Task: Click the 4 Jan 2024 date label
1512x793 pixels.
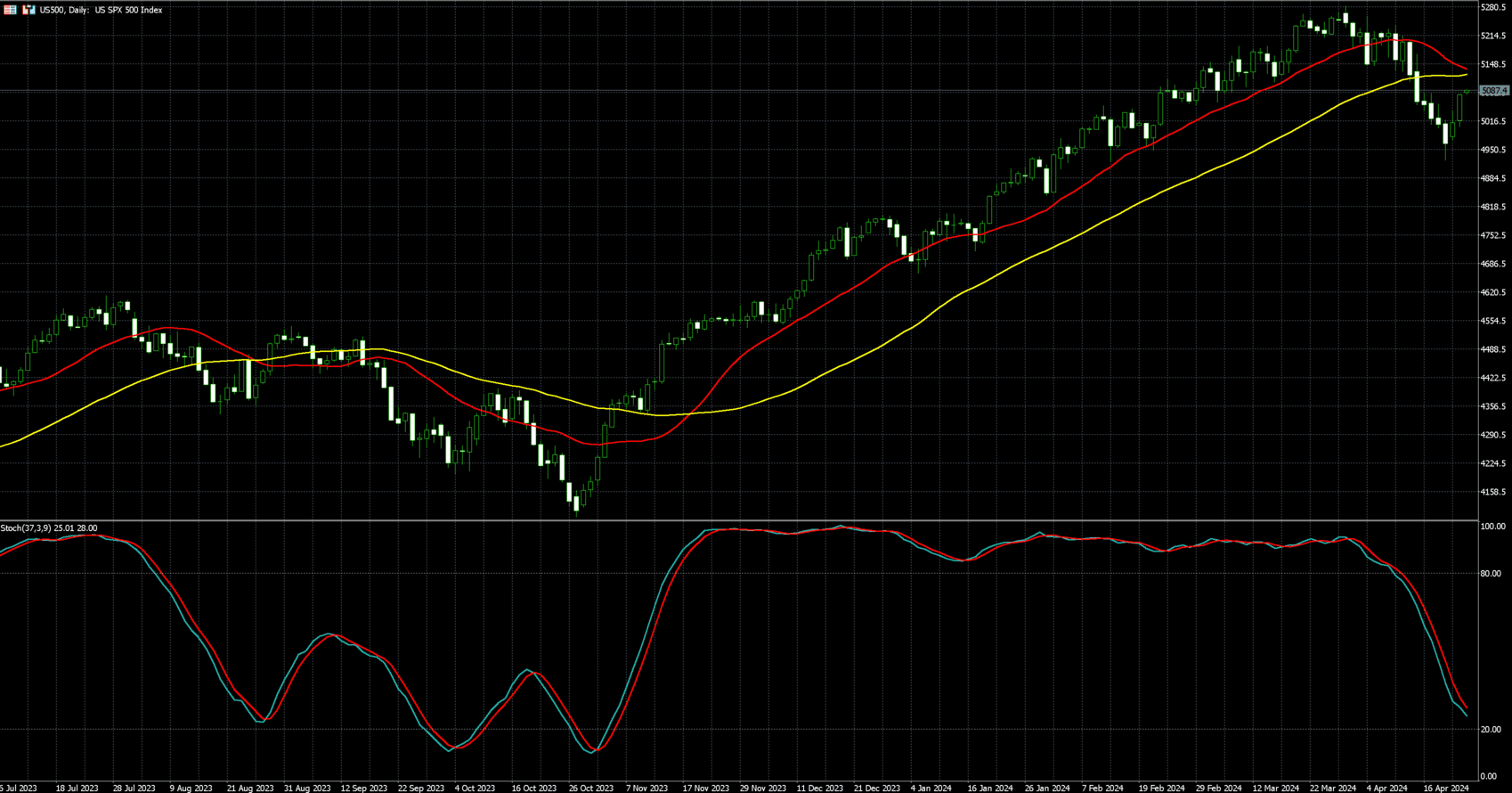Action: (931, 788)
